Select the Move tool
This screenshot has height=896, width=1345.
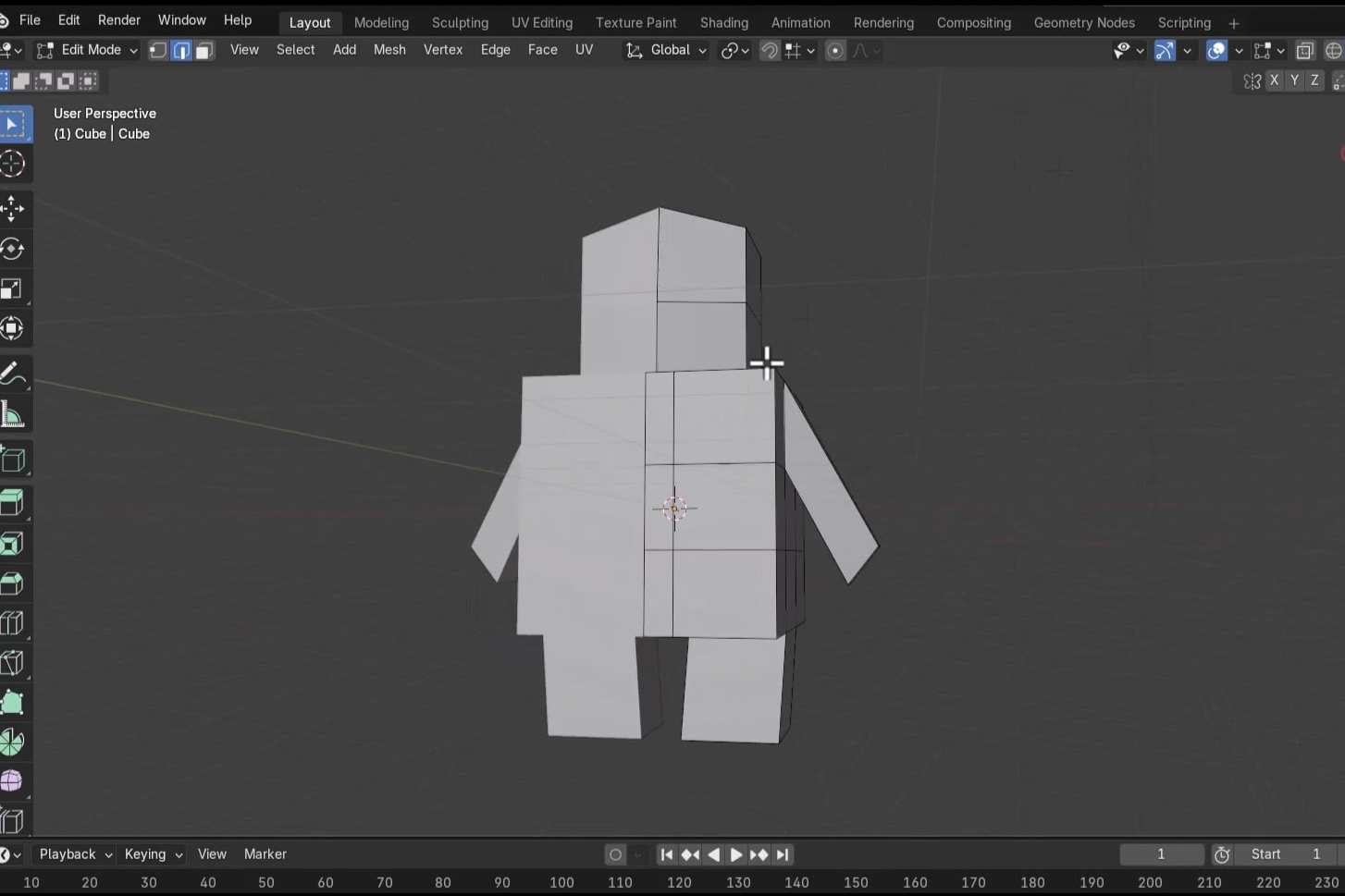coord(13,208)
